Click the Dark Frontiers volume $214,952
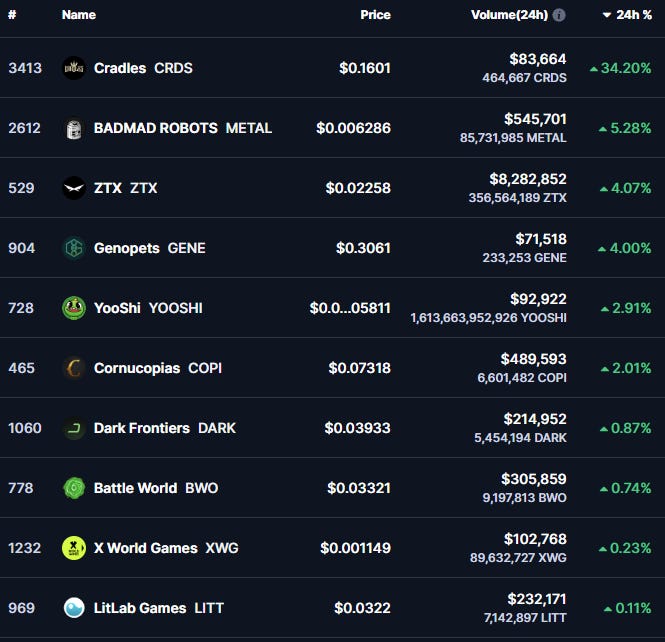Image resolution: width=665 pixels, height=642 pixels. click(535, 419)
